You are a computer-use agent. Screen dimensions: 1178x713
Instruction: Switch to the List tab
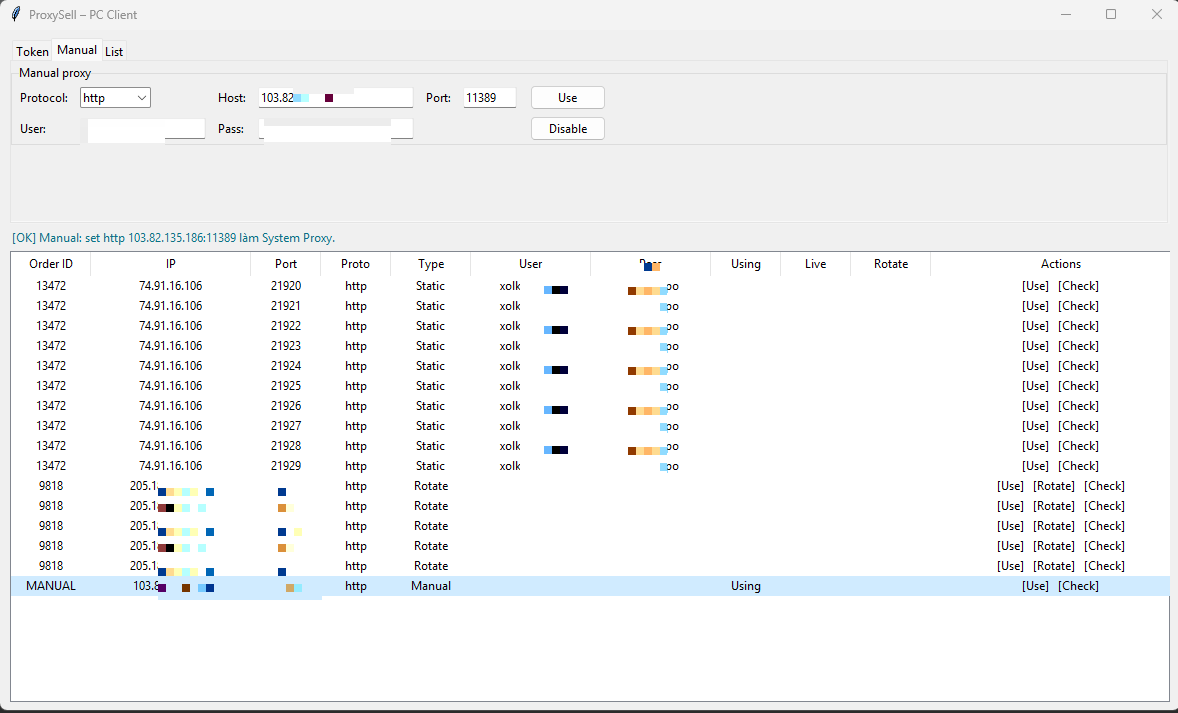[113, 50]
